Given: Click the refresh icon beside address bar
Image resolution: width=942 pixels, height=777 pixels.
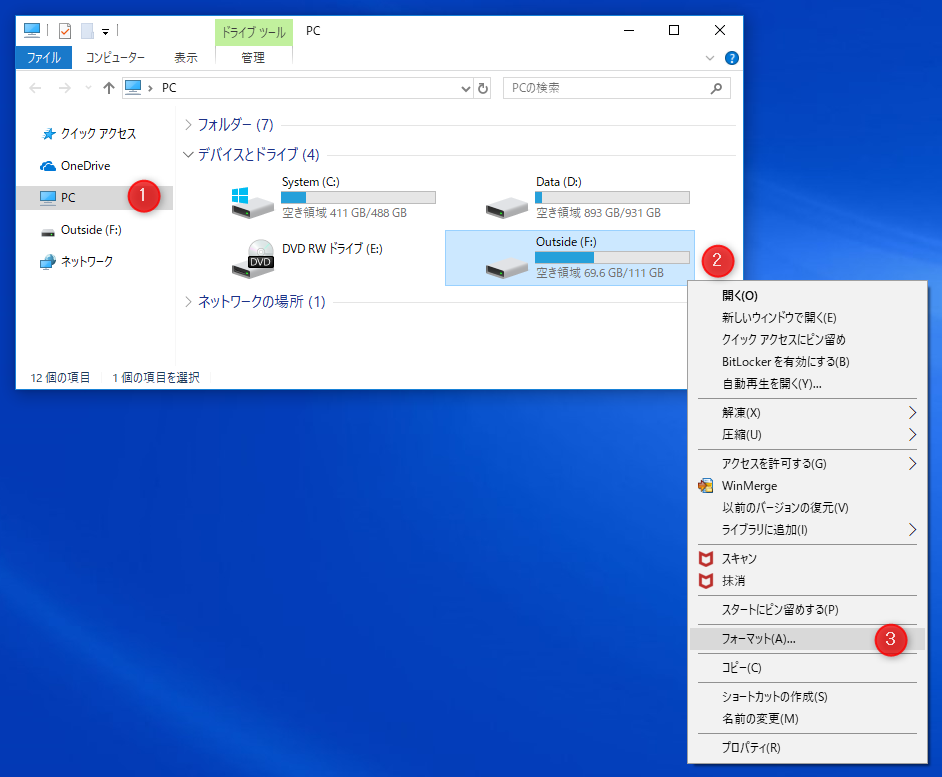Looking at the screenshot, I should (484, 88).
